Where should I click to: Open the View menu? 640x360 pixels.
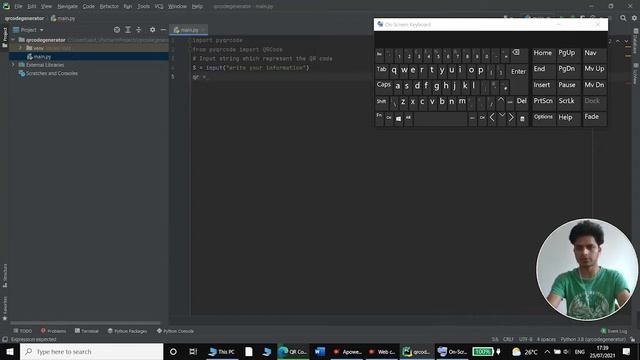pos(46,7)
